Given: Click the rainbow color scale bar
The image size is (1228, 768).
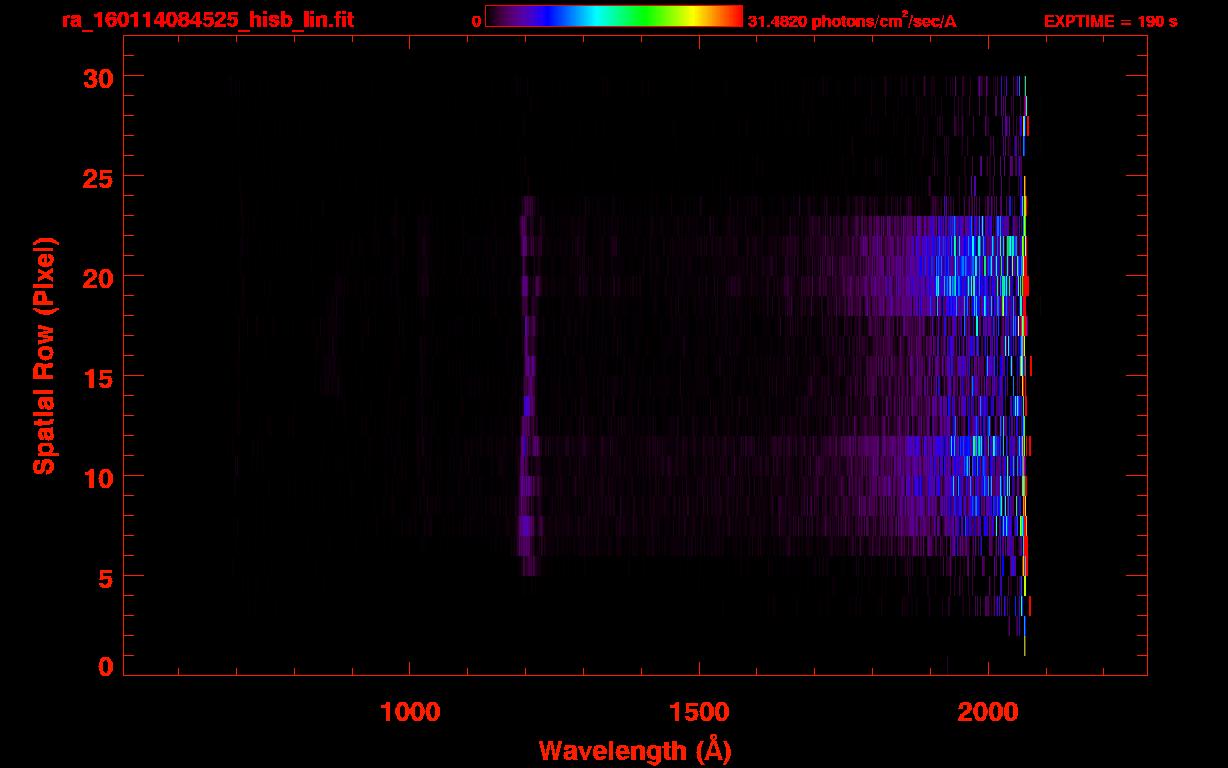Looking at the screenshot, I should click(x=614, y=16).
